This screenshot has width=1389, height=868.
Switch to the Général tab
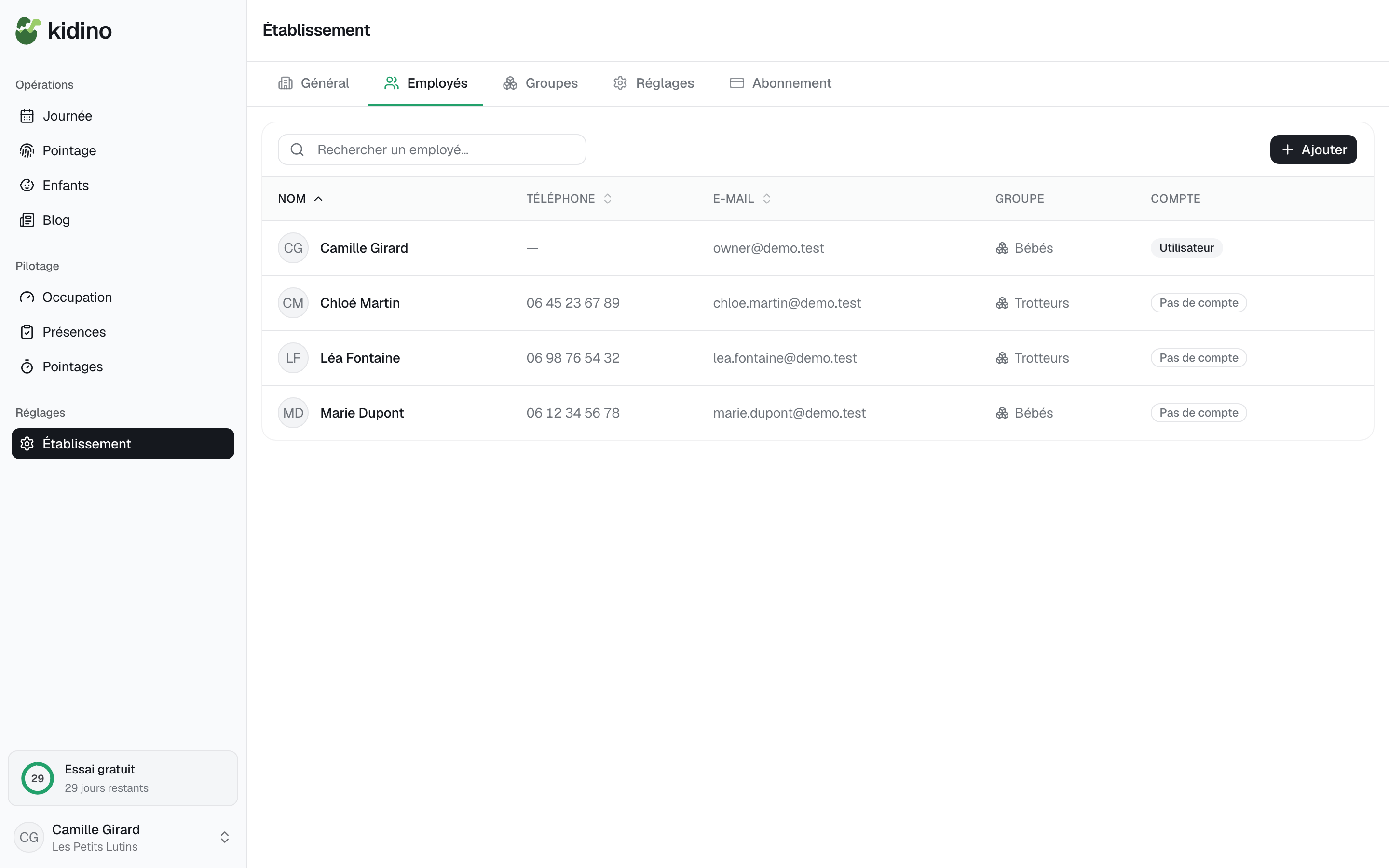[313, 83]
